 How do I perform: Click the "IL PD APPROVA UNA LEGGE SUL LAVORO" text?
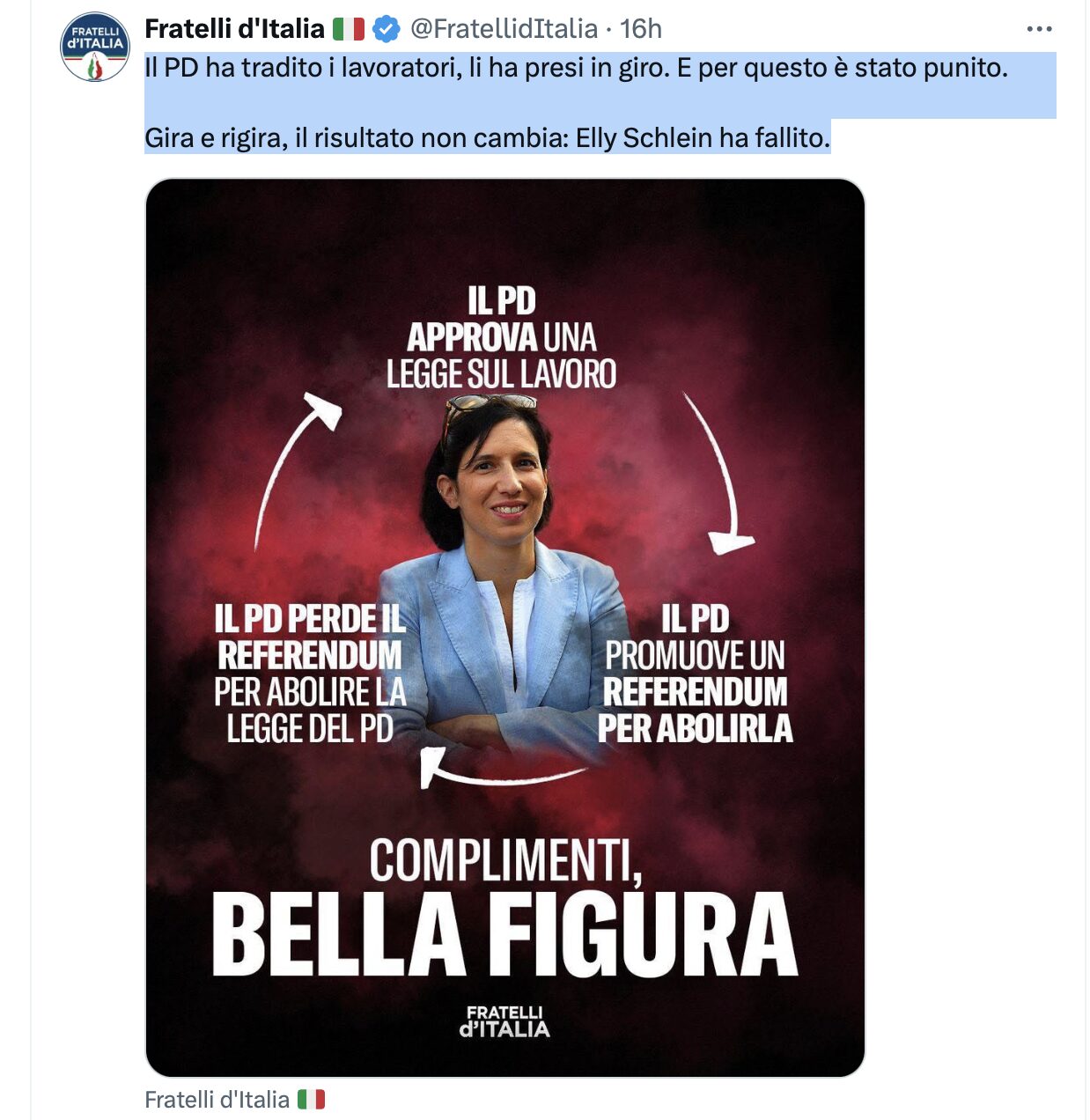click(x=501, y=338)
